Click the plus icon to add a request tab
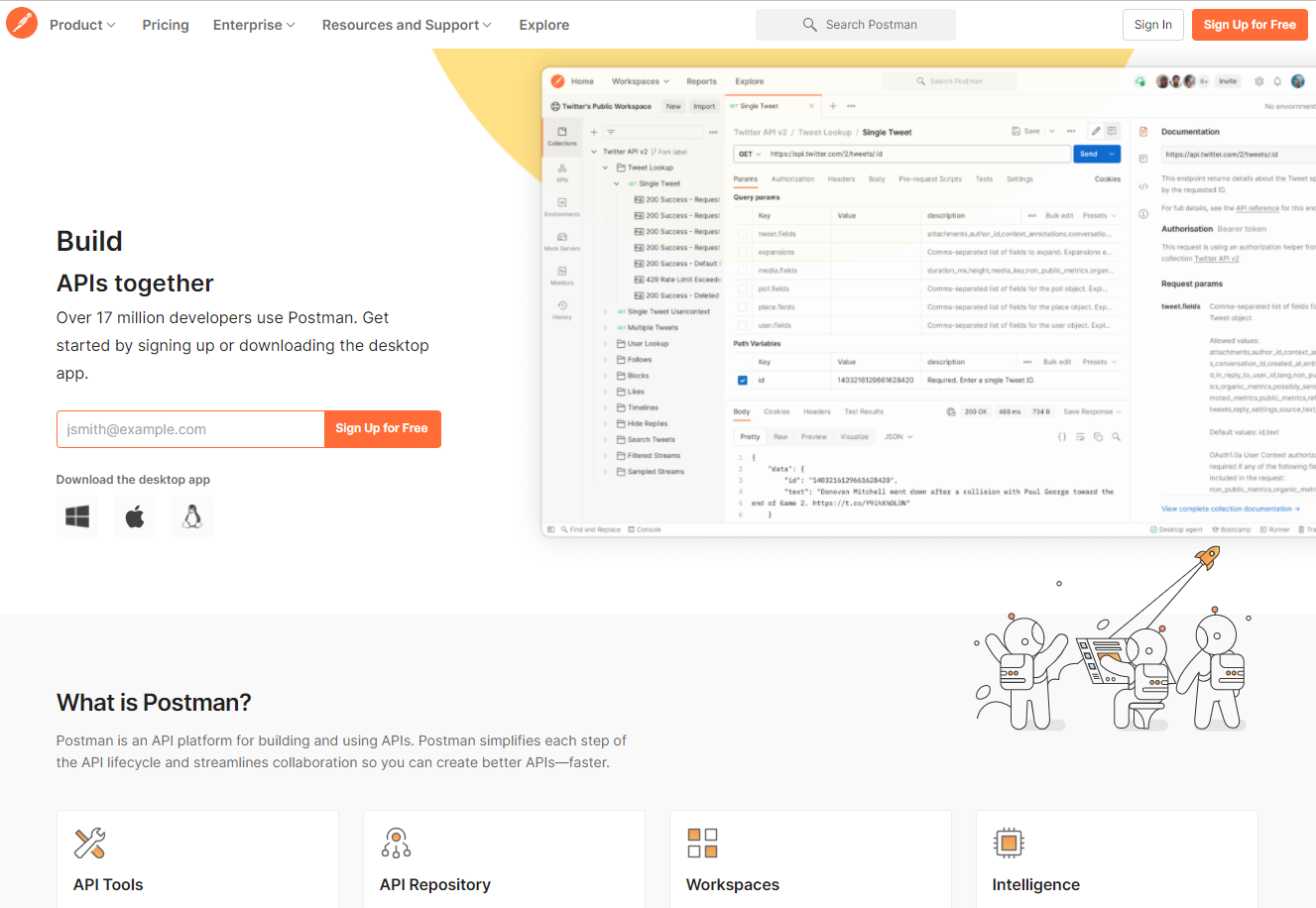 click(833, 106)
